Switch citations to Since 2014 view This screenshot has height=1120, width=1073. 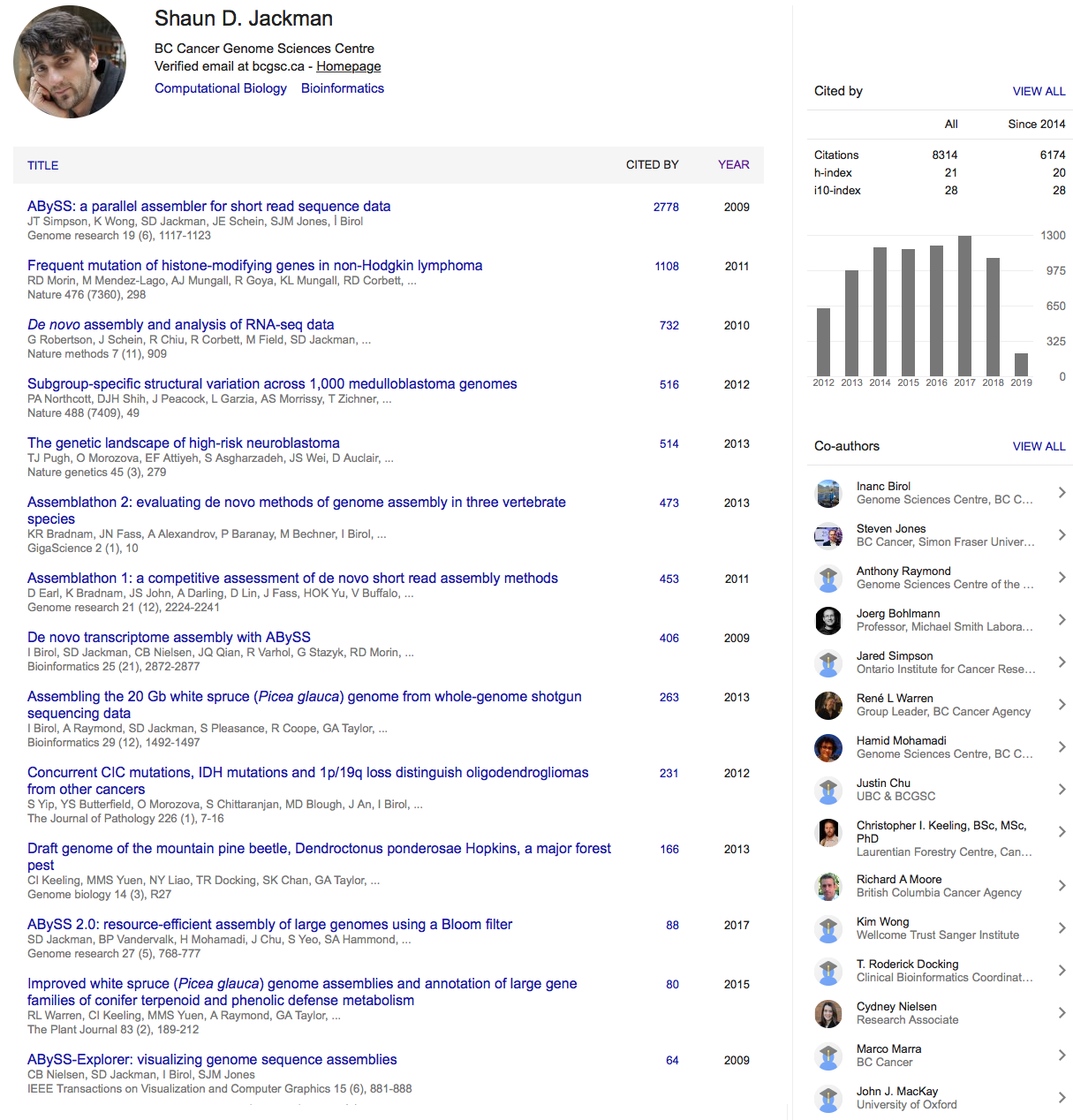tap(1036, 124)
